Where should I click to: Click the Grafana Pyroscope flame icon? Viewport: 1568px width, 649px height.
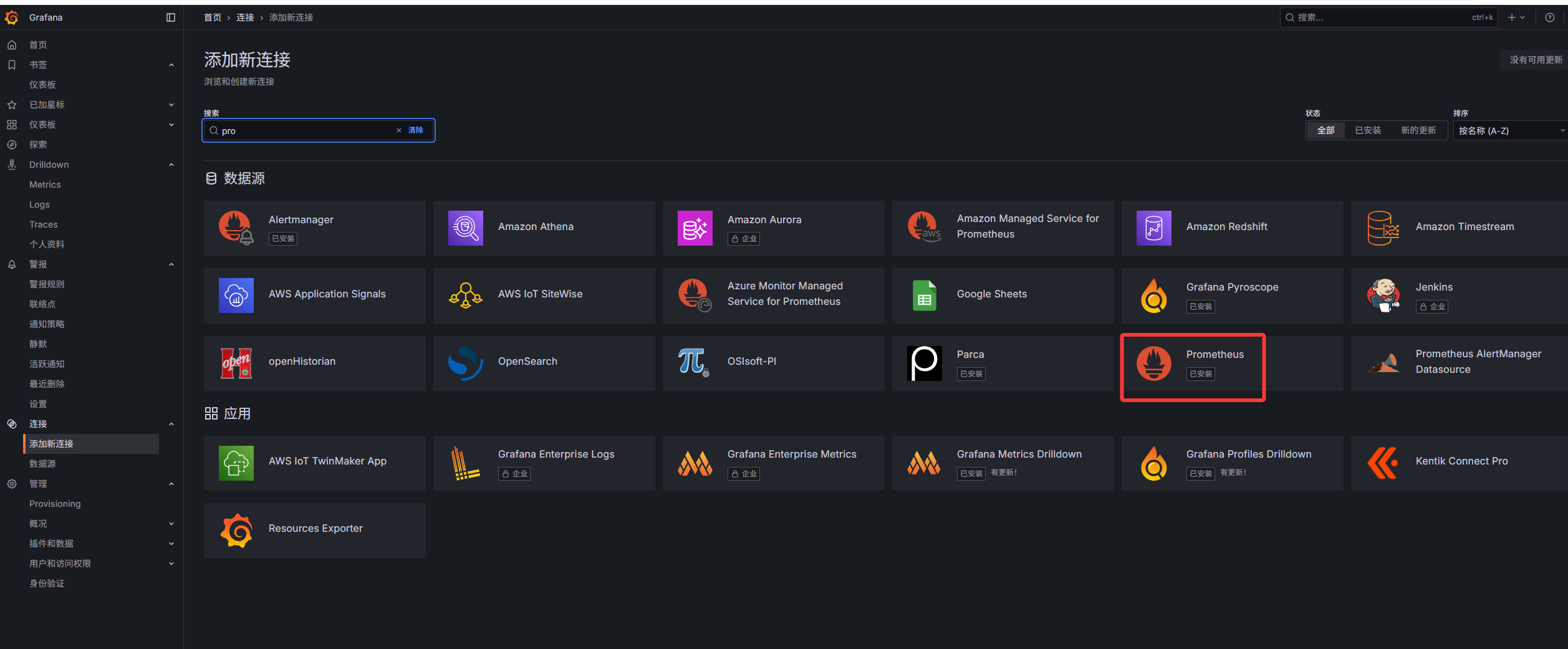click(1154, 295)
